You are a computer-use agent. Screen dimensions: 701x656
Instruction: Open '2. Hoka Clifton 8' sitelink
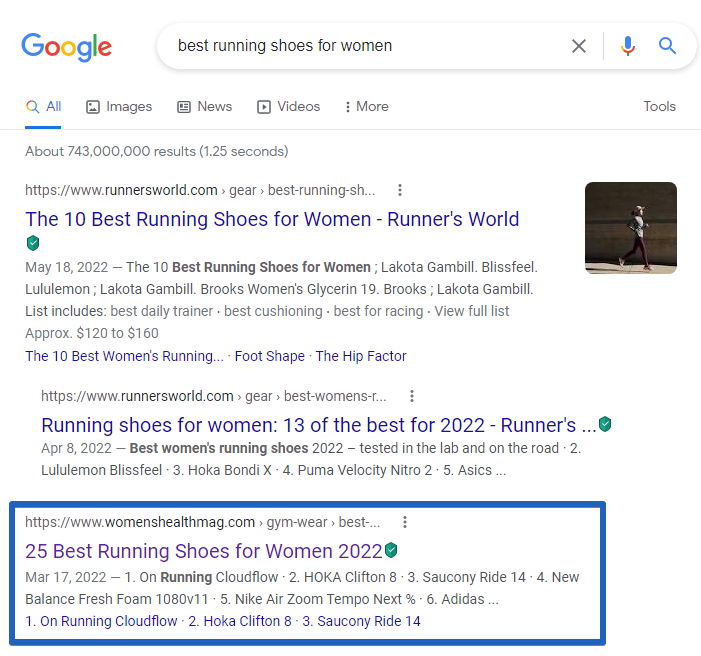(240, 621)
